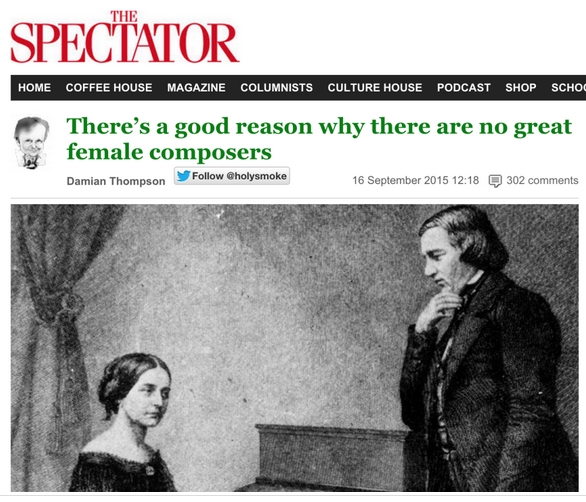Open Damian Thompson author page

coord(116,181)
